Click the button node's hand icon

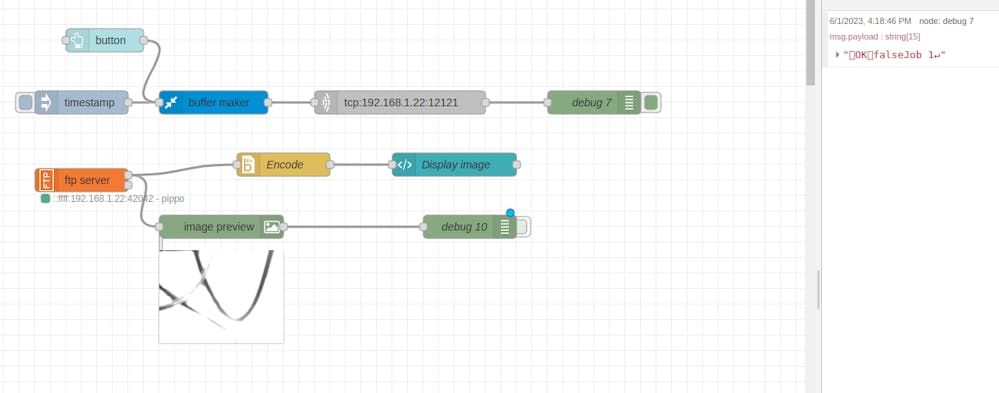tap(78, 40)
